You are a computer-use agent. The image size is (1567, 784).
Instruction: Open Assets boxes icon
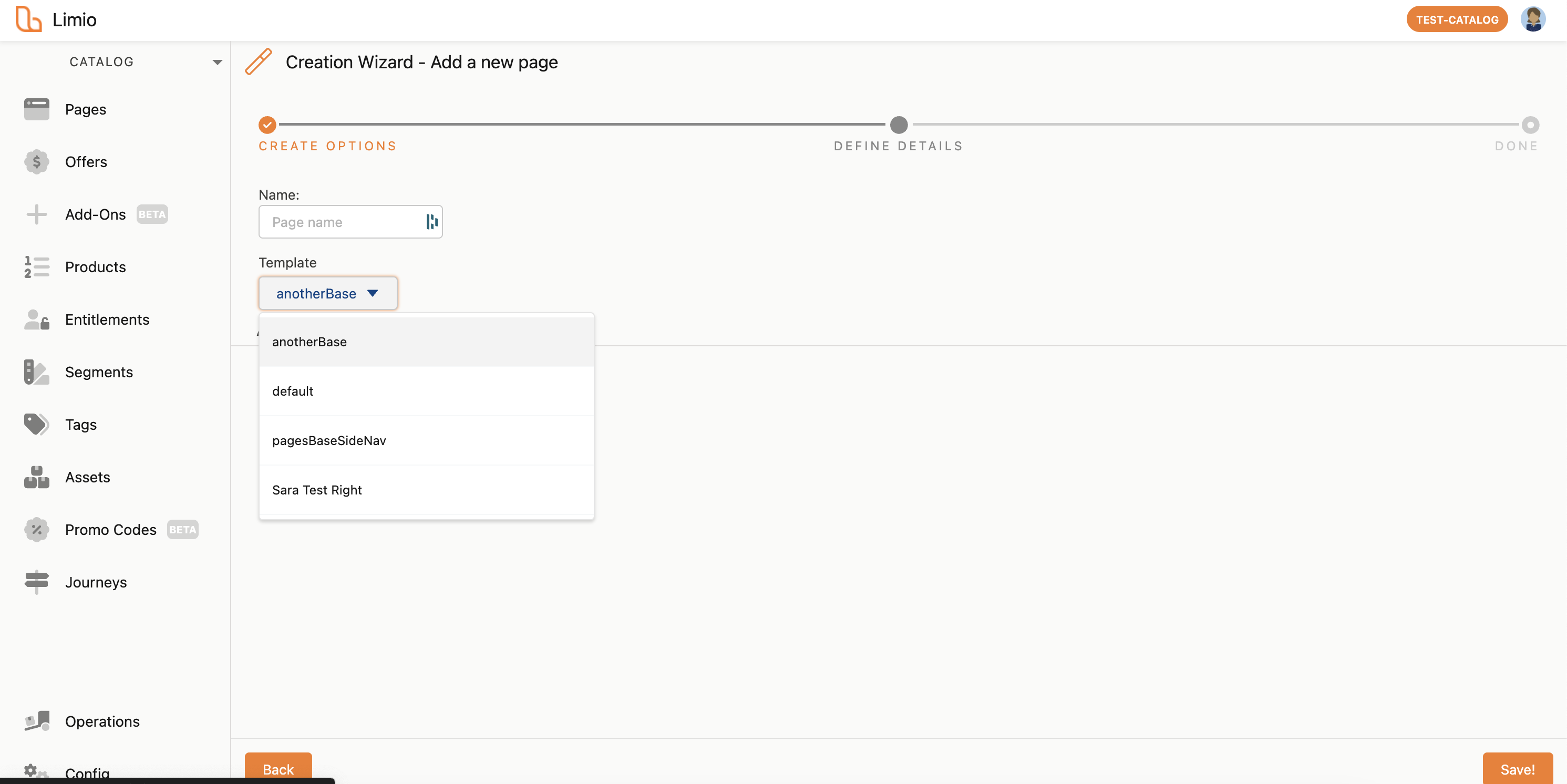point(36,478)
